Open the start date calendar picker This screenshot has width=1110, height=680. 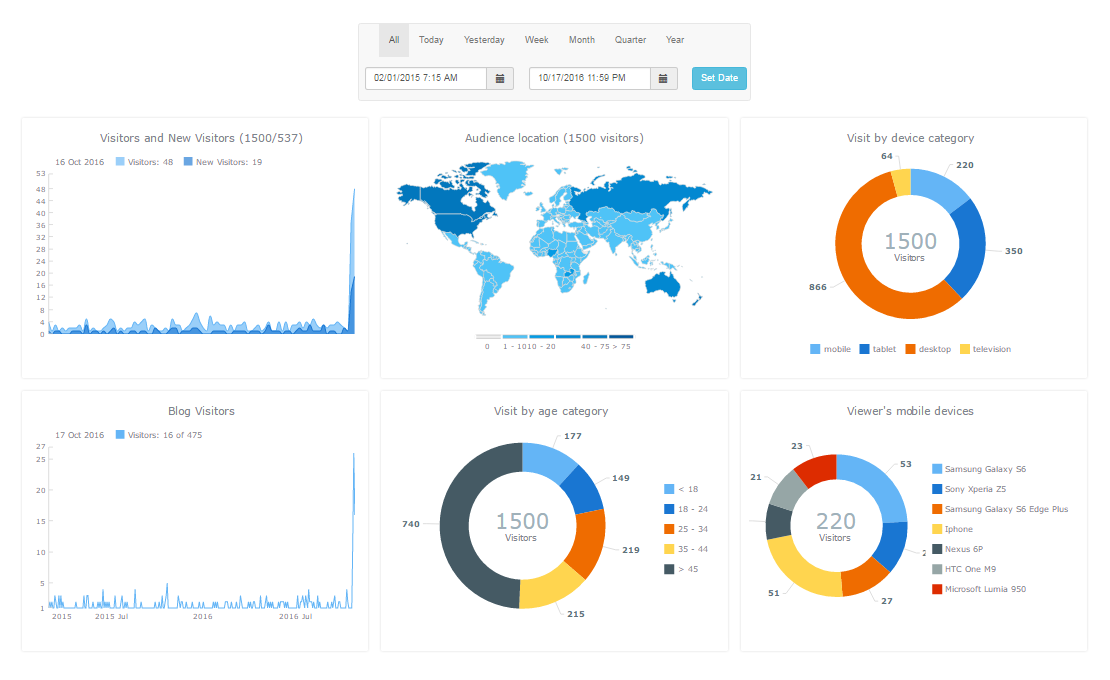pos(500,78)
